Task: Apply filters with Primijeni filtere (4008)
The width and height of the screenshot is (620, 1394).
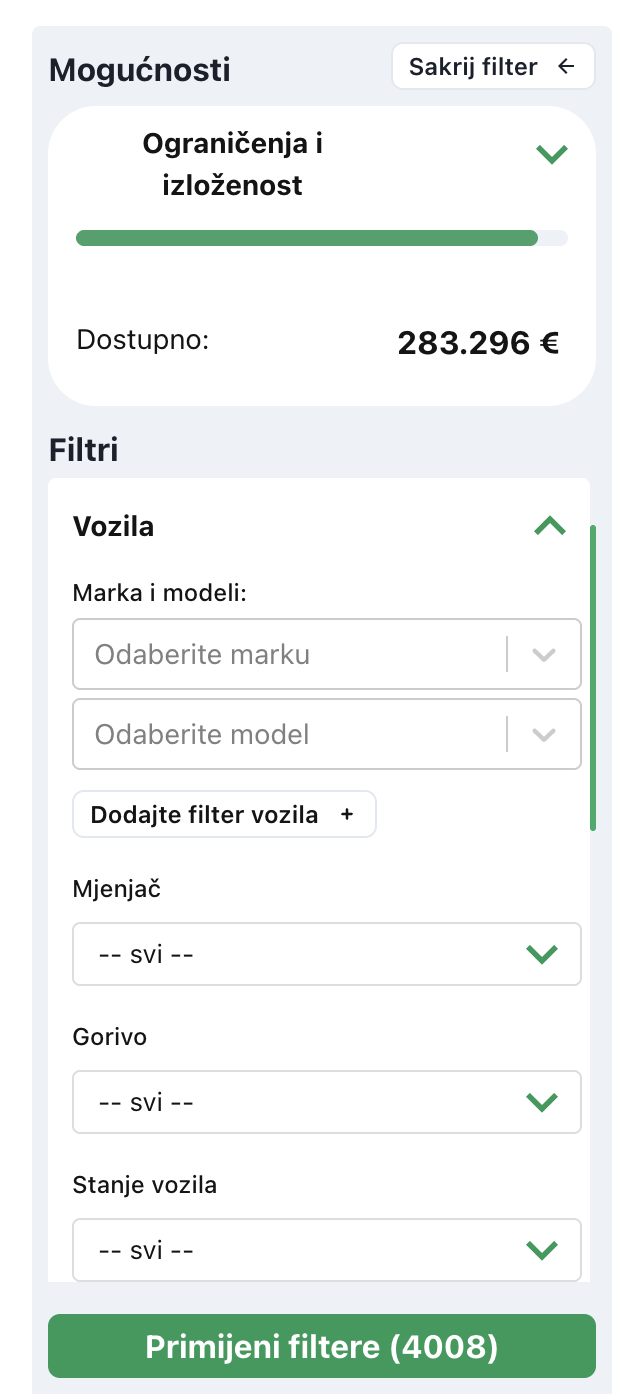Action: click(322, 1346)
